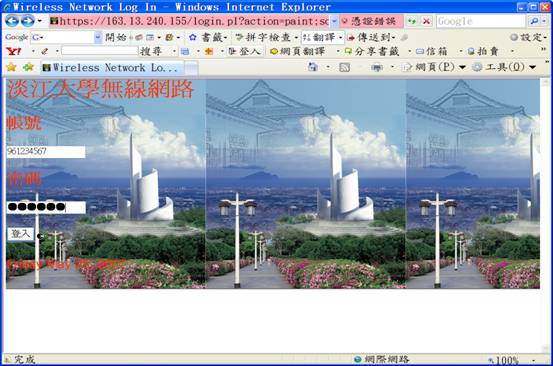Open the 工具(O) tools menu dropdown
This screenshot has height=366, width=553.
(505, 67)
